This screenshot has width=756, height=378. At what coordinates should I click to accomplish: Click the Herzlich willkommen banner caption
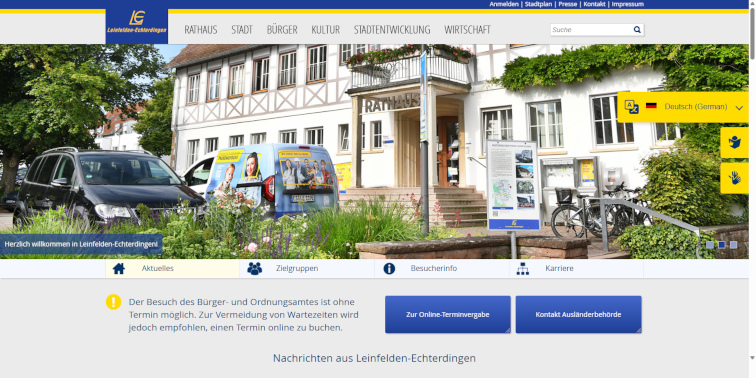81,244
